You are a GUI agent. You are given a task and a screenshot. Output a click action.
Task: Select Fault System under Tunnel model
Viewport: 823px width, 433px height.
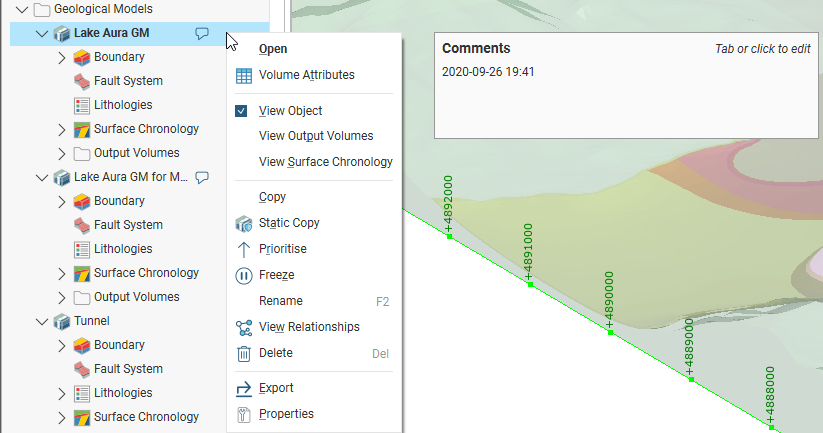point(128,369)
